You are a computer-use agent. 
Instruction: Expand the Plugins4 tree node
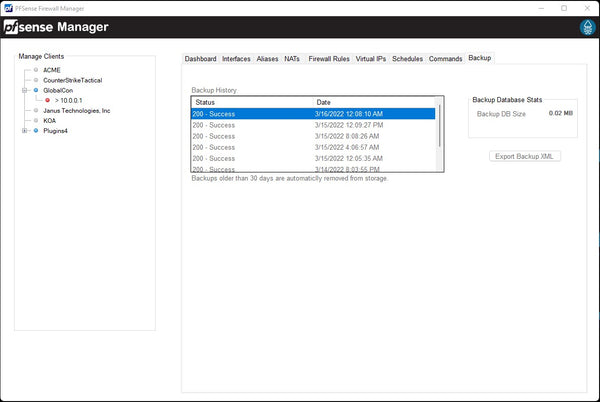click(x=25, y=130)
